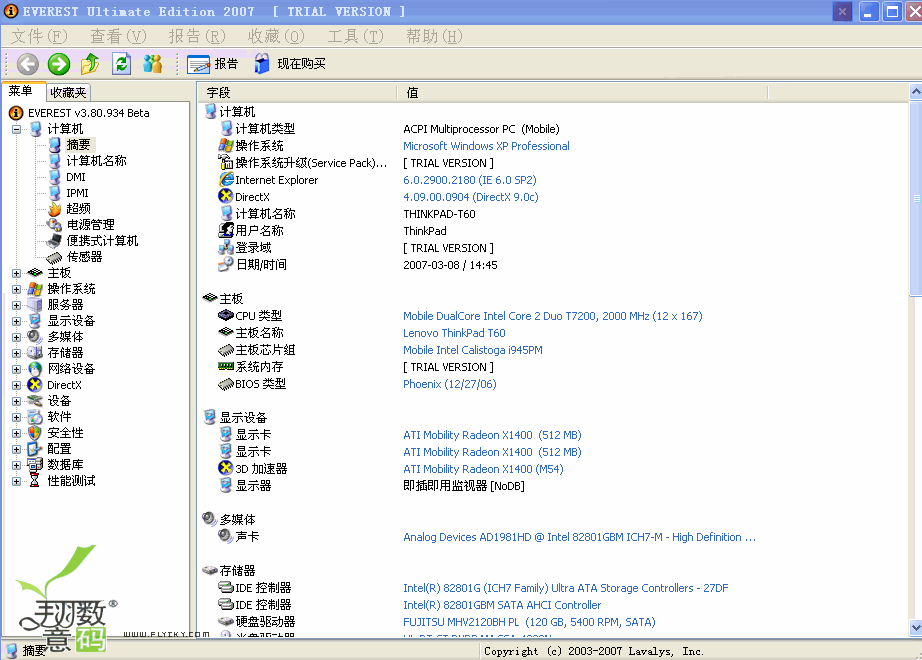The image size is (922, 660).
Task: Click the 值 value column header
Action: coord(583,92)
